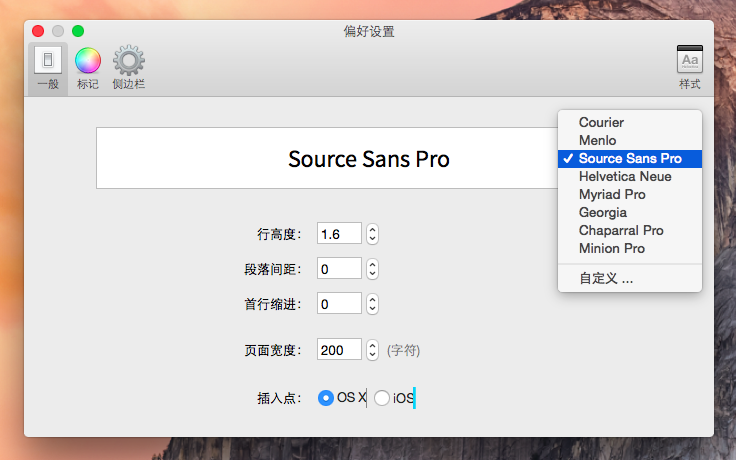Click the 页面宽度 stepper arrows
The image size is (736, 460).
372,350
